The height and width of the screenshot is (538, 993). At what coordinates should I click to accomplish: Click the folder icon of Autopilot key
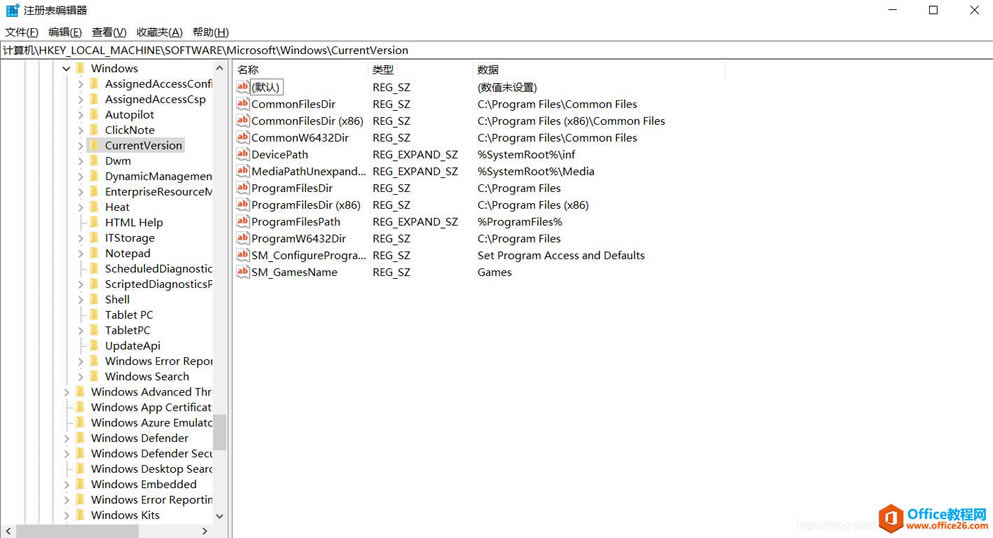click(x=94, y=115)
